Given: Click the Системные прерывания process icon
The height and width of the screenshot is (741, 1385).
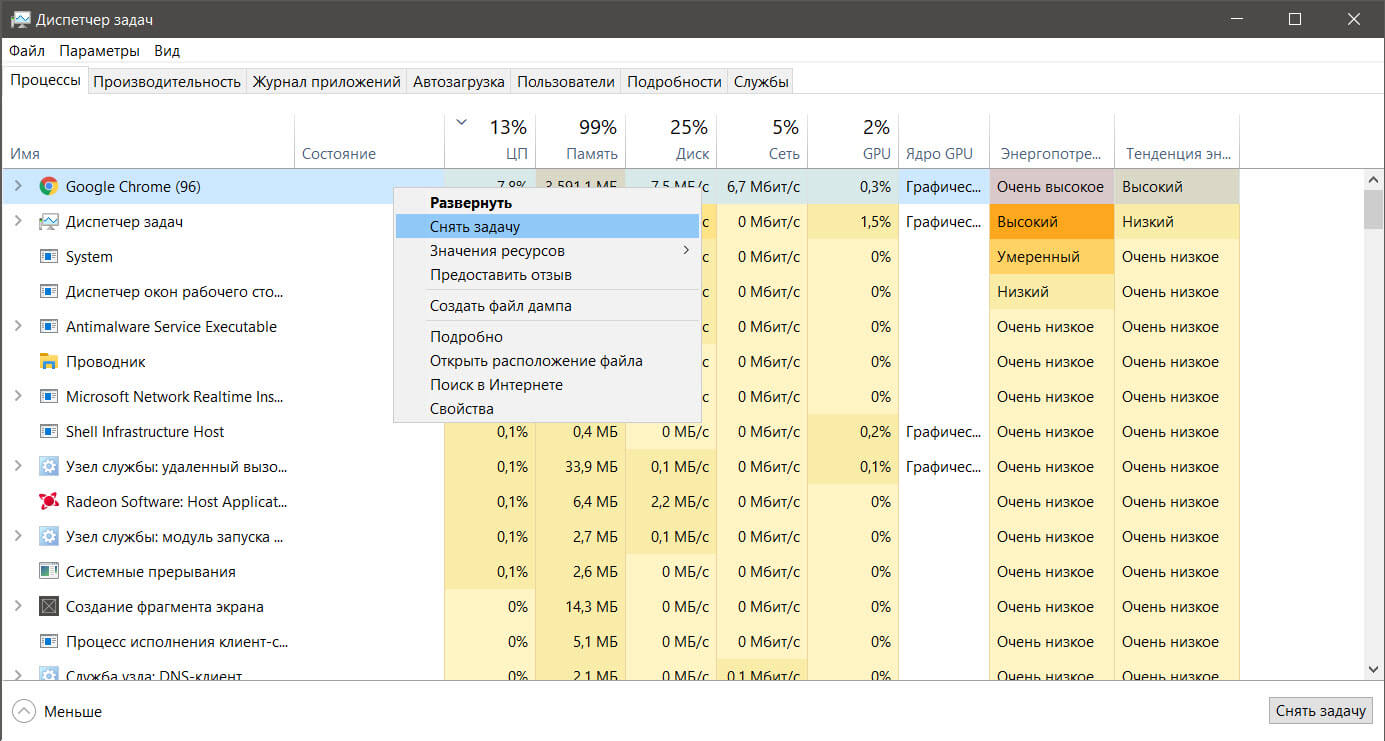Looking at the screenshot, I should (x=48, y=571).
